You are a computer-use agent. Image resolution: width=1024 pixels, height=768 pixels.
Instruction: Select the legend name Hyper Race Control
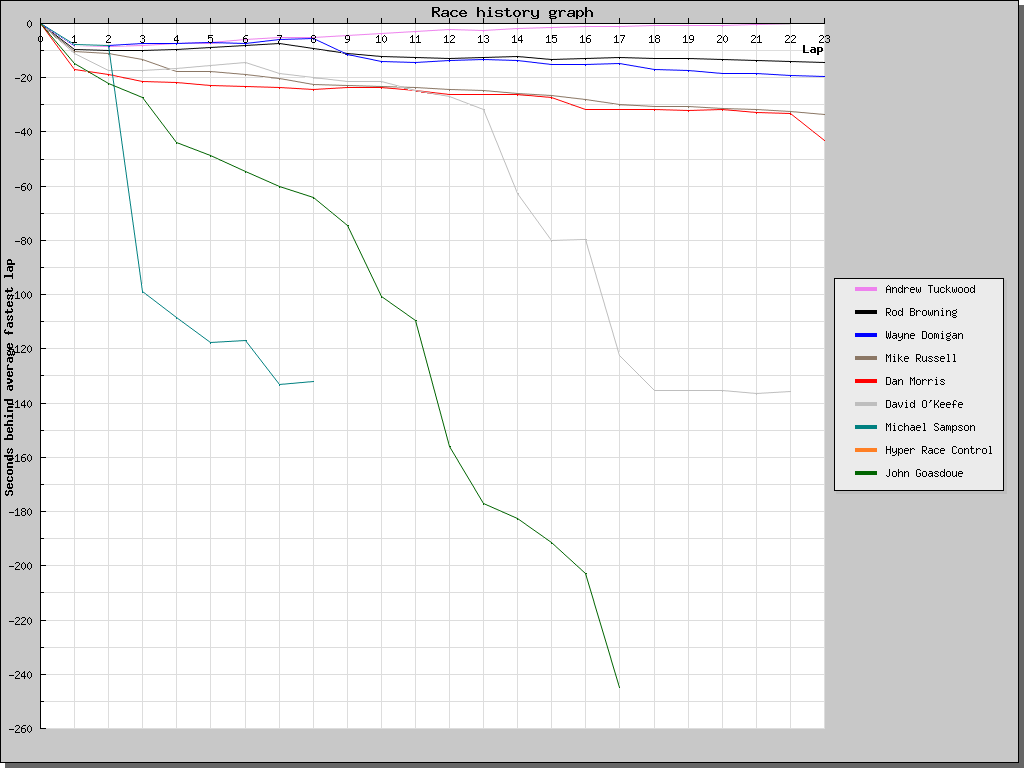938,450
